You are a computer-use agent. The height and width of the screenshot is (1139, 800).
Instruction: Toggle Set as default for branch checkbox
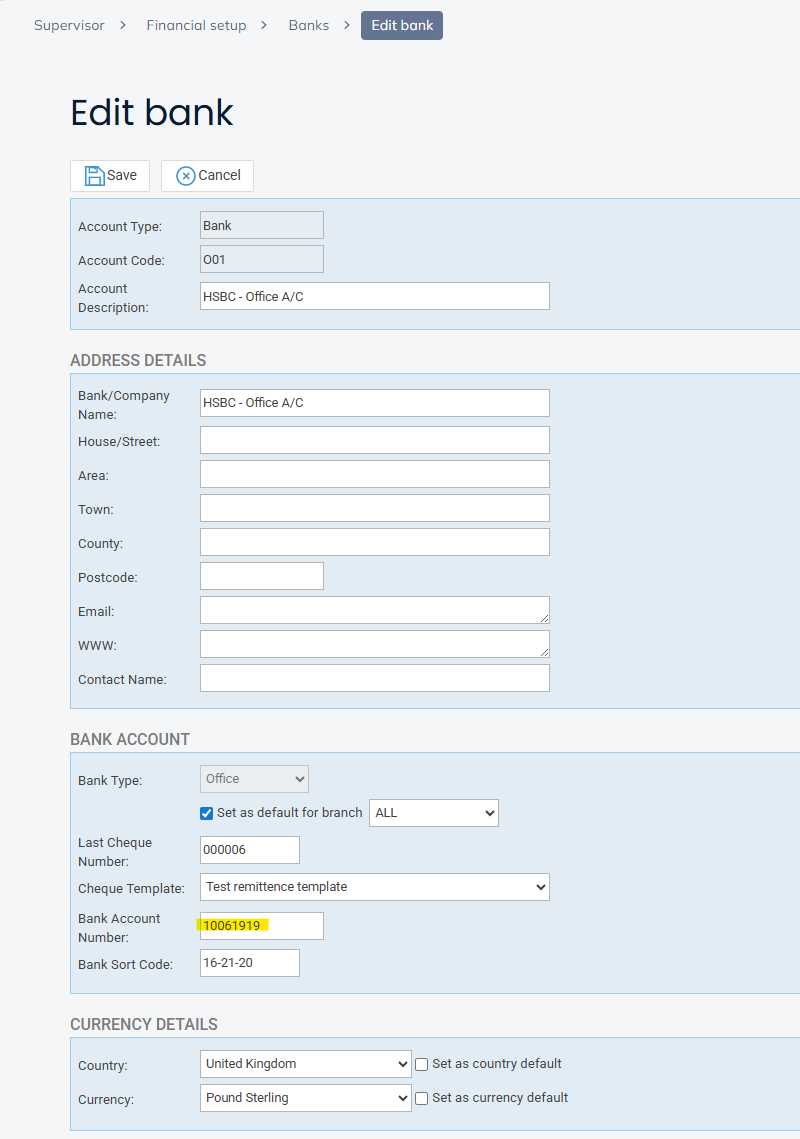(207, 813)
